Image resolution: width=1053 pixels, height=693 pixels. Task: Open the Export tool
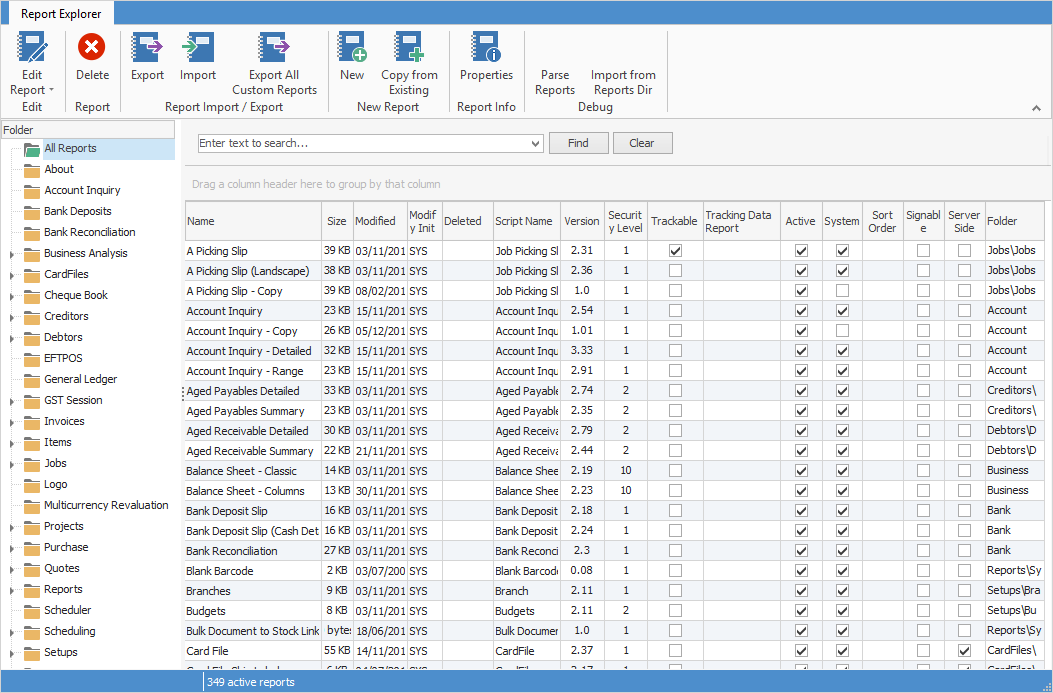(146, 60)
